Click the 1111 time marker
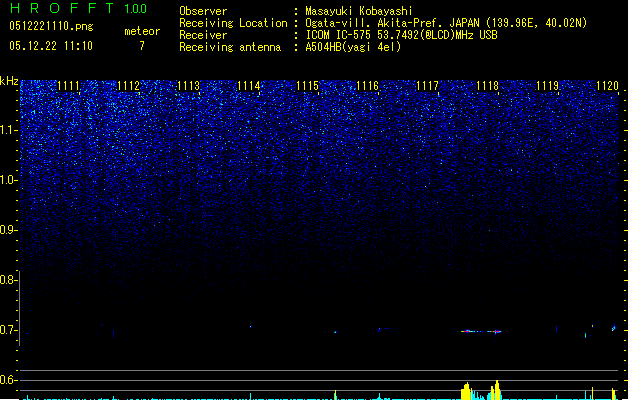The width and height of the screenshot is (629, 400). click(68, 86)
